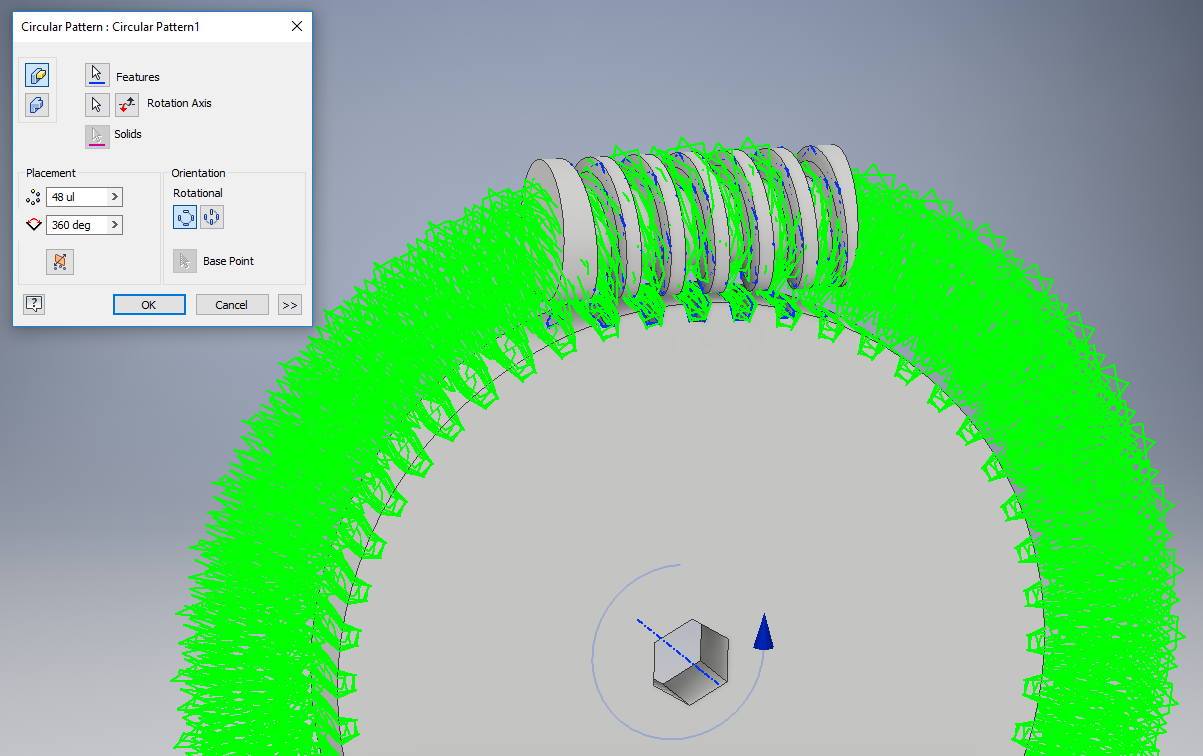Cancel the Circular Pattern dialog

[232, 305]
